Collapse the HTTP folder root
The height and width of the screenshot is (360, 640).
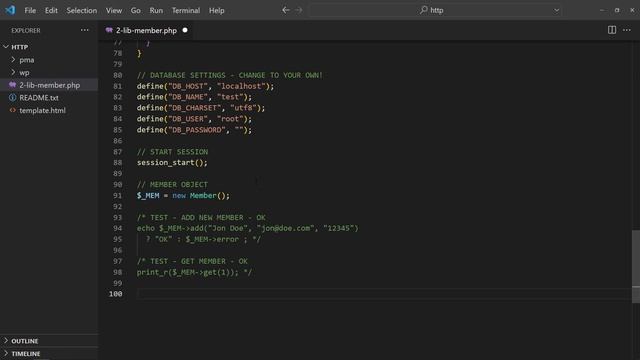point(49,47)
